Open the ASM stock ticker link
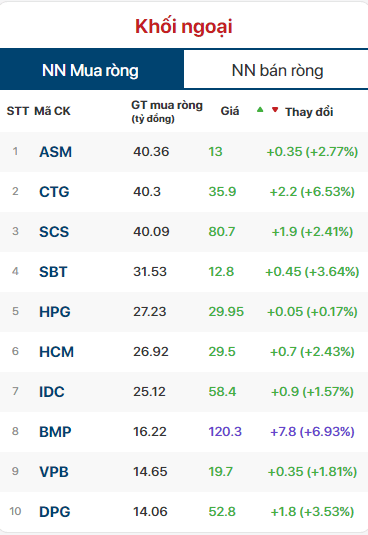Viewport: 368px width, 535px height. pos(55,152)
